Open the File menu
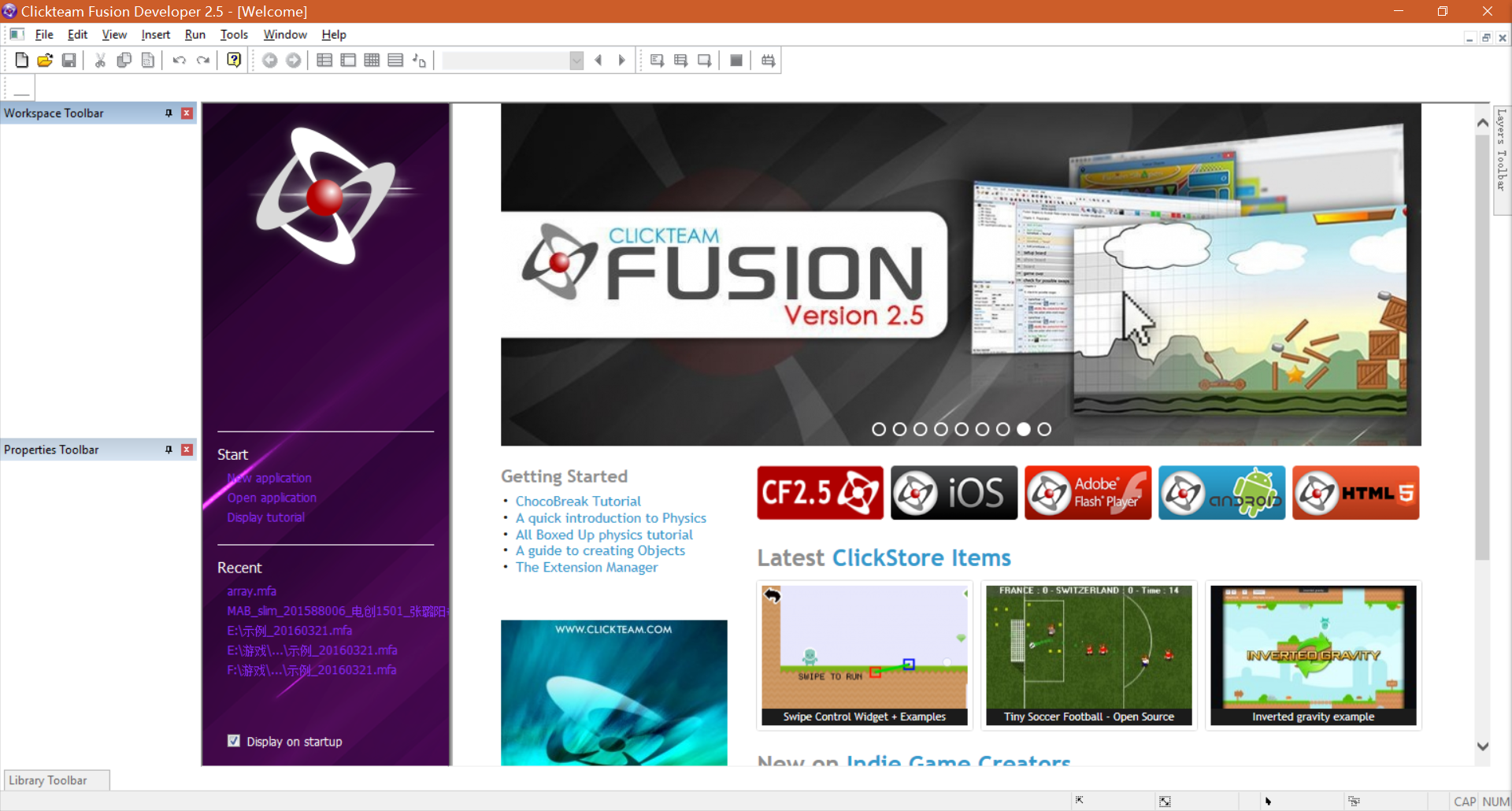 pyautogui.click(x=44, y=35)
